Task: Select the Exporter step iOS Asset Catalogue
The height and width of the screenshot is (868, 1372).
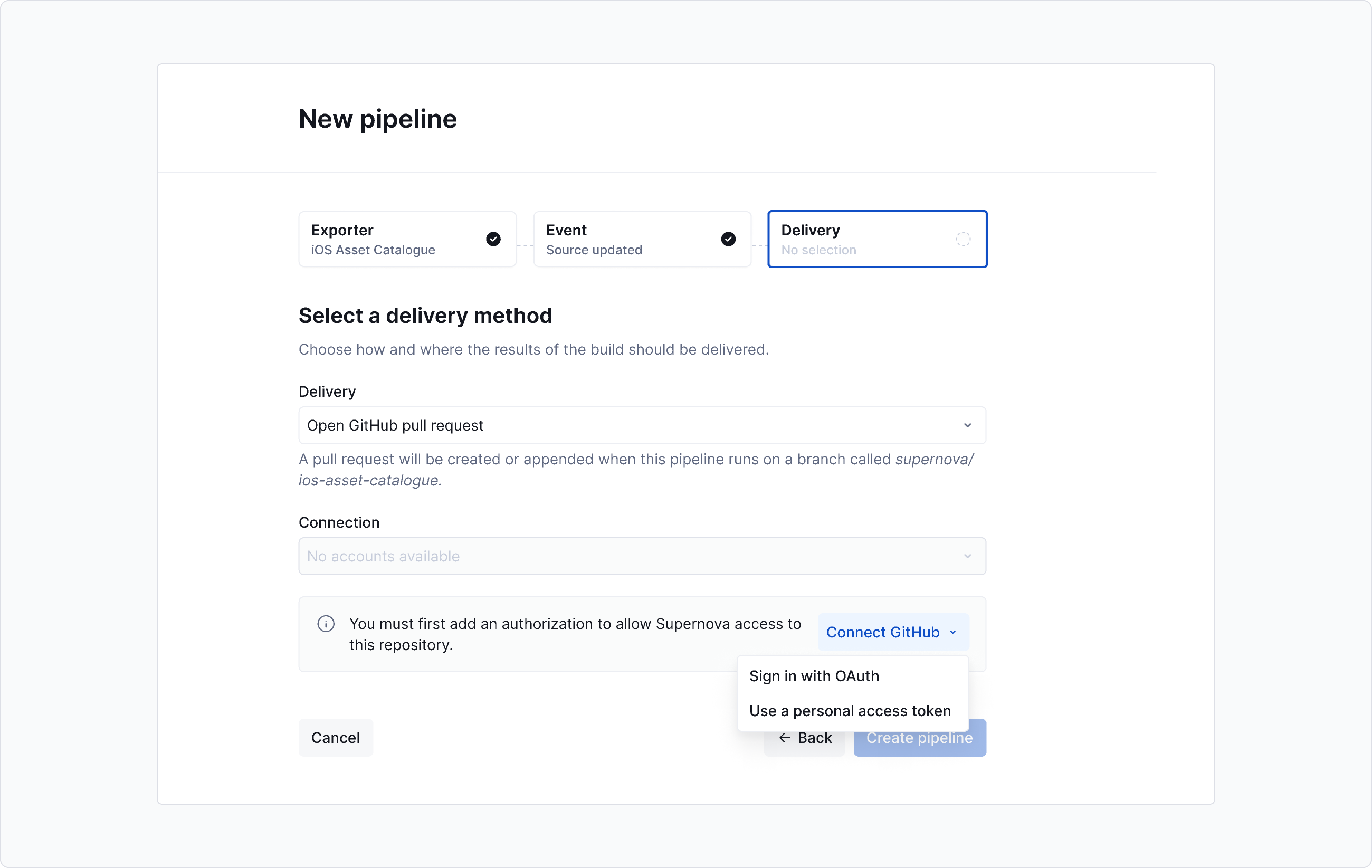Action: [x=407, y=239]
